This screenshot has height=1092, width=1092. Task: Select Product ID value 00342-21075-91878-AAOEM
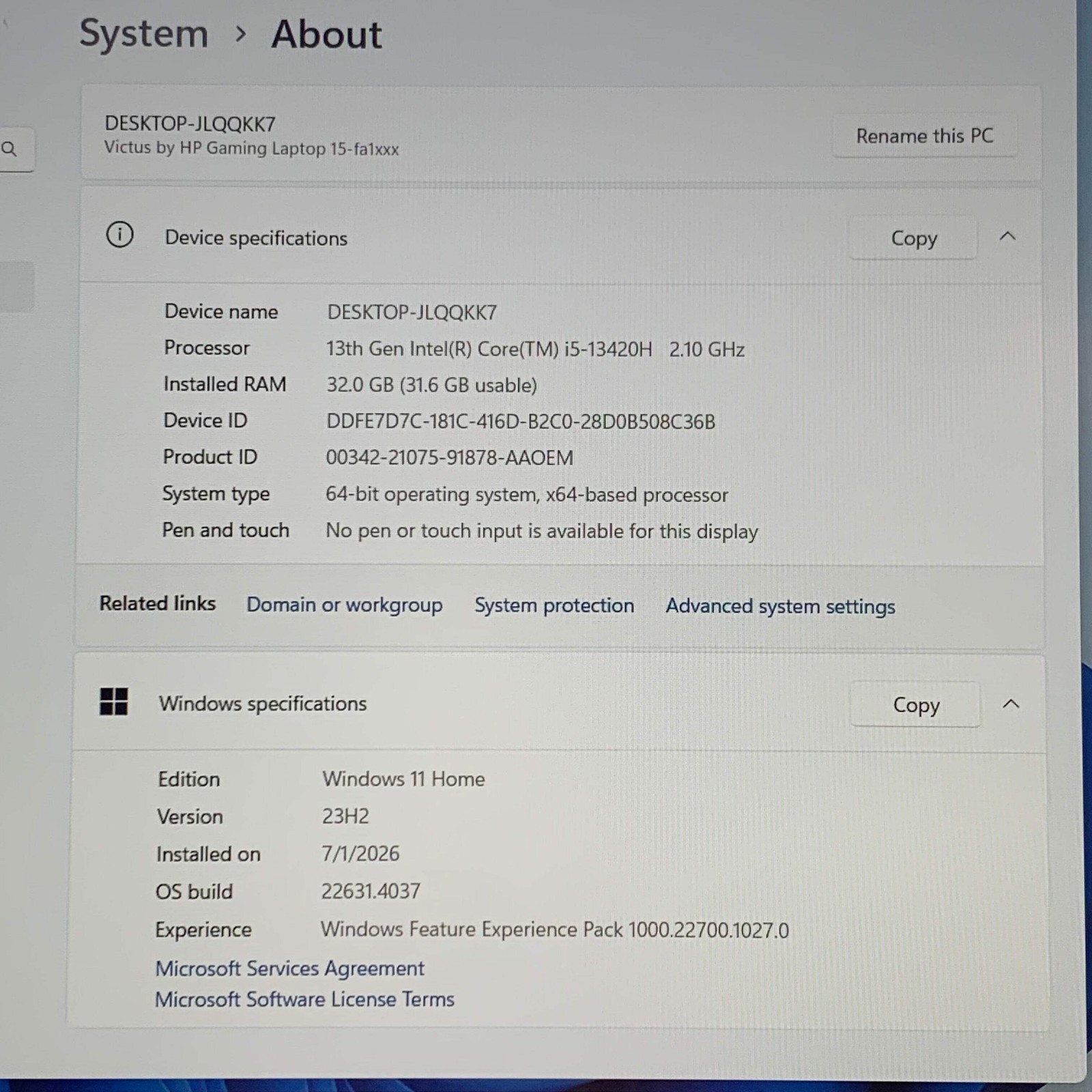[449, 458]
